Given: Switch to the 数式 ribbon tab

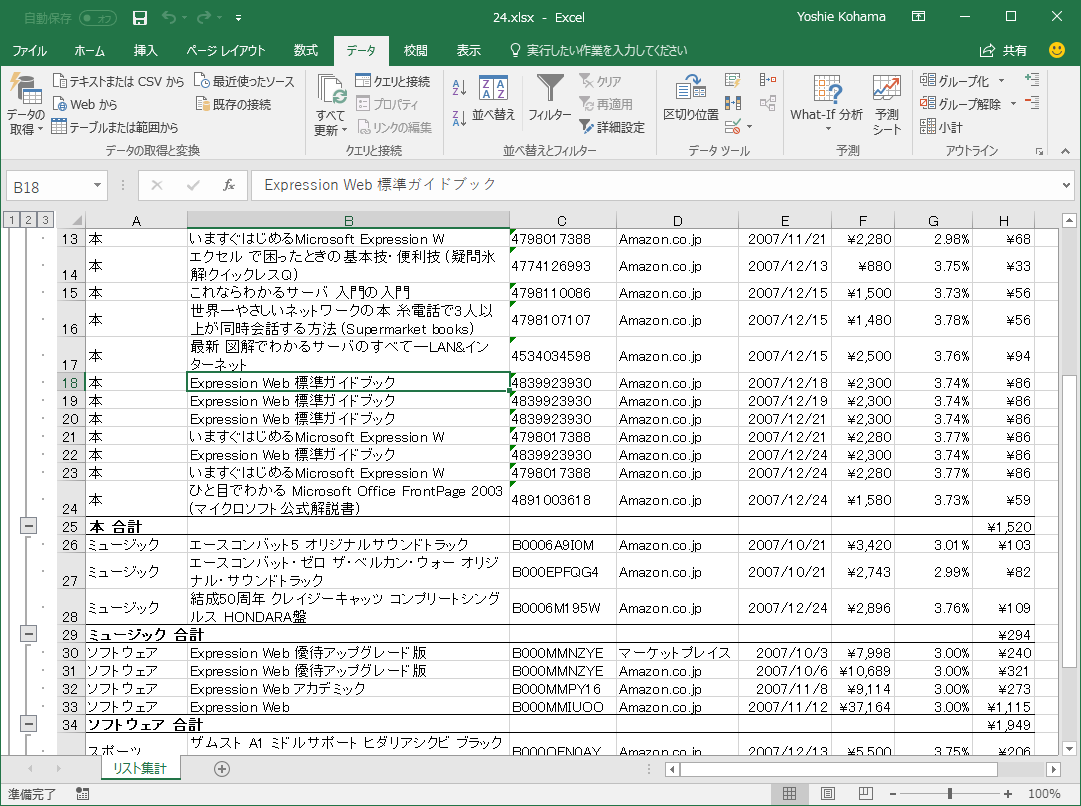Looking at the screenshot, I should (x=306, y=50).
